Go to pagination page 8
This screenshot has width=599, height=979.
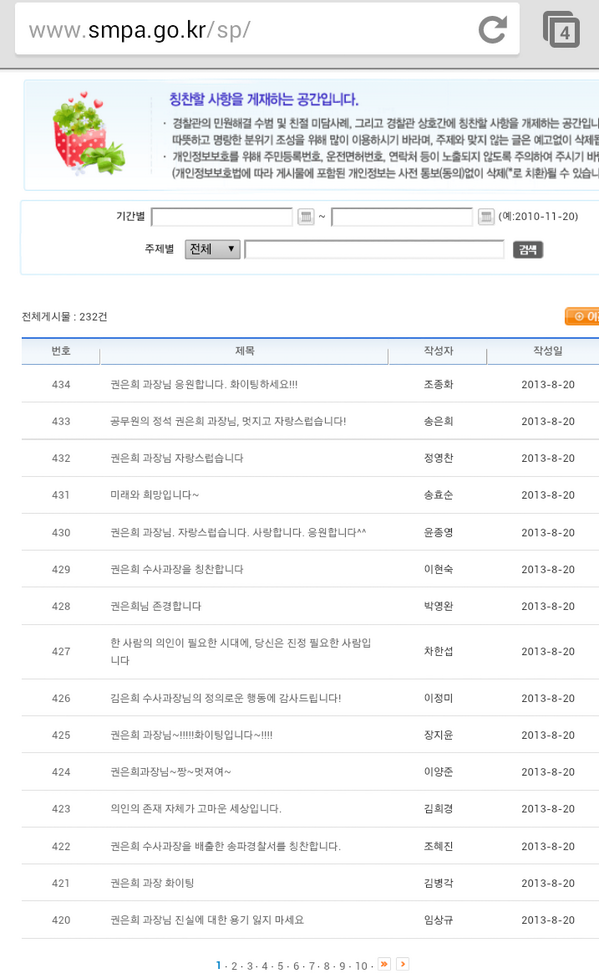click(327, 966)
